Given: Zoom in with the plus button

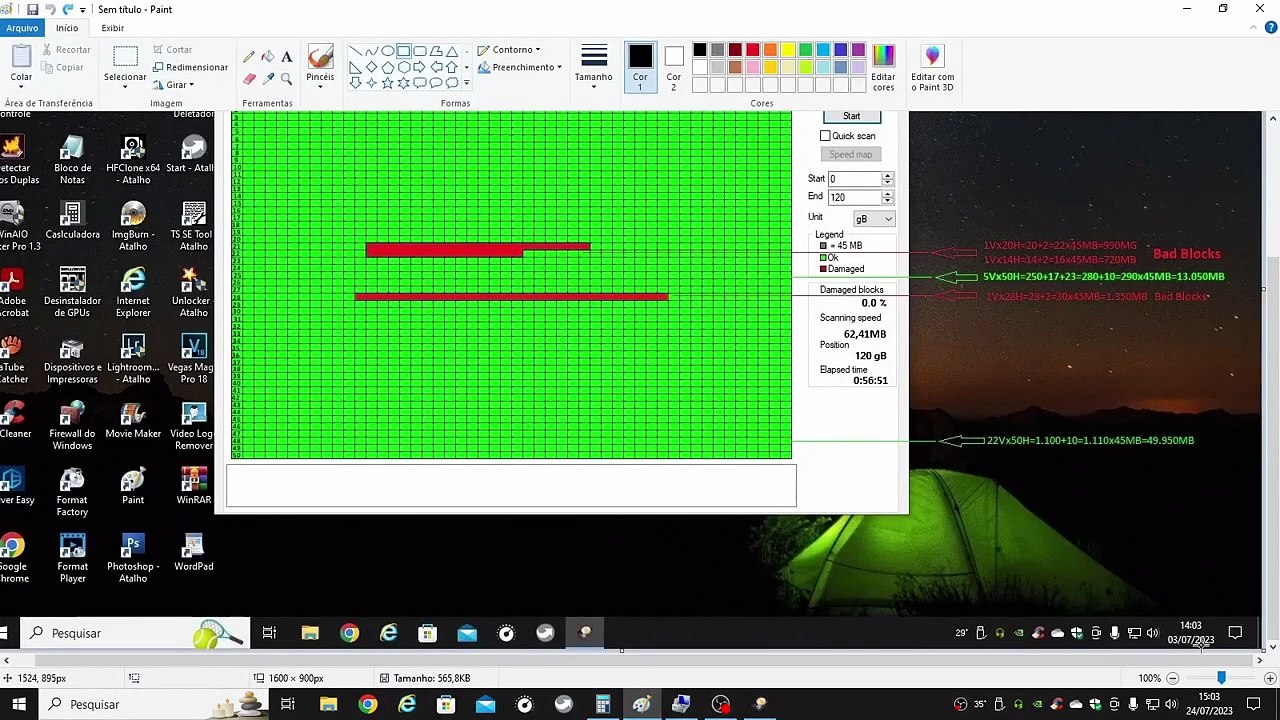Looking at the screenshot, I should 1270,678.
